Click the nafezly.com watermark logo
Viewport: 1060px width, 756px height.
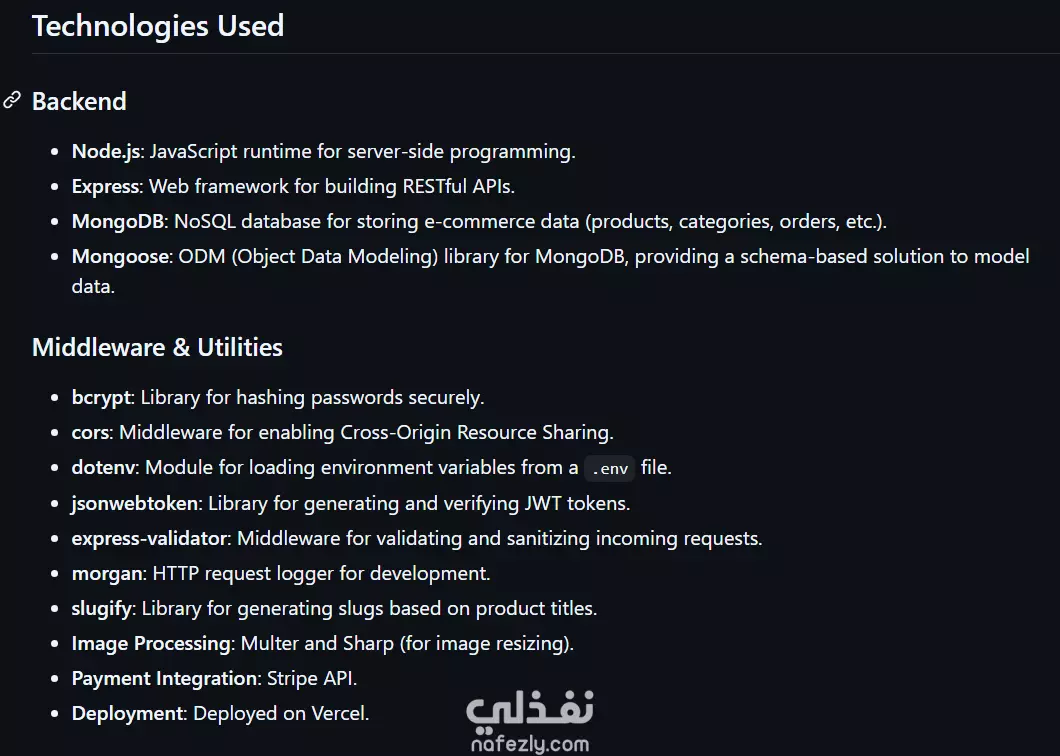point(530,722)
